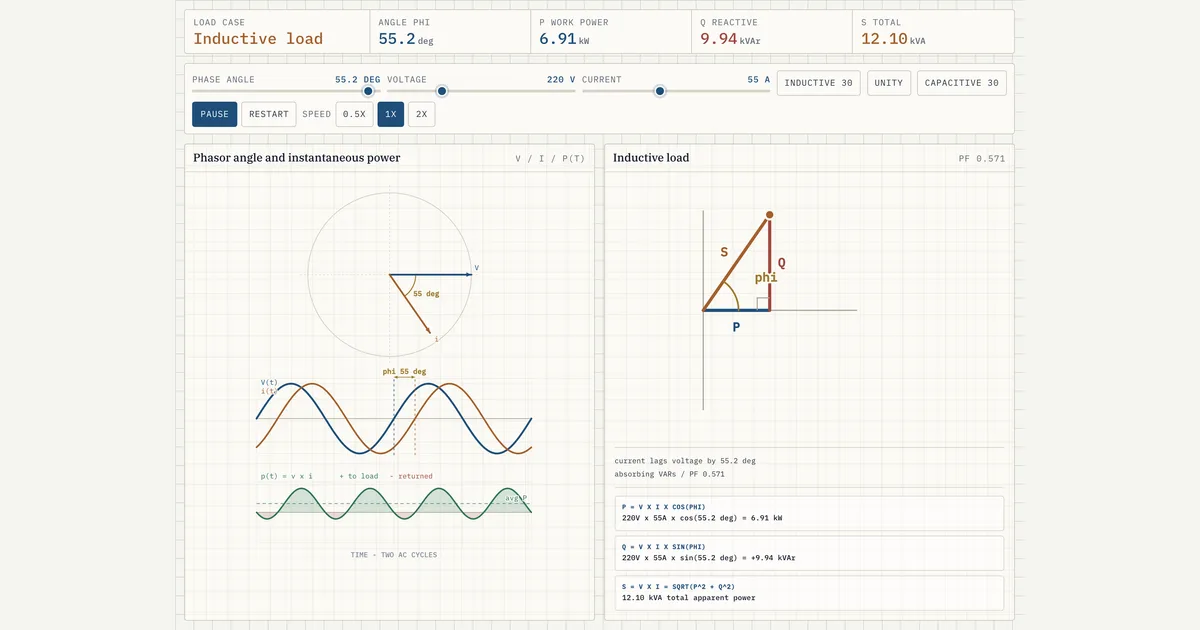Click the PF 0.571 label
The image size is (1200, 630).
click(x=981, y=159)
